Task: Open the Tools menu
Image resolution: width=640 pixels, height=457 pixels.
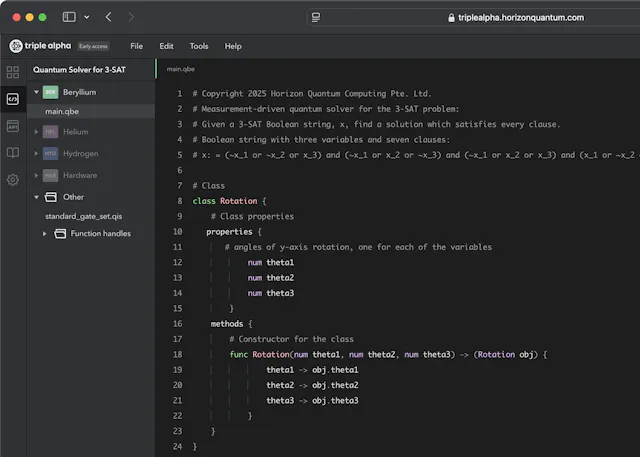Action: tap(199, 46)
